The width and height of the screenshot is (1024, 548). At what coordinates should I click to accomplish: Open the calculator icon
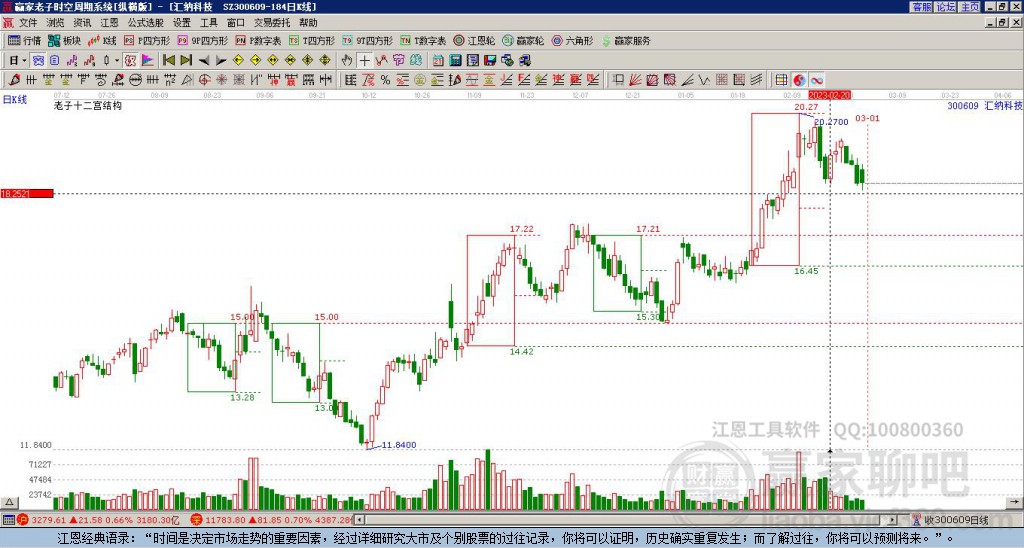click(x=456, y=61)
